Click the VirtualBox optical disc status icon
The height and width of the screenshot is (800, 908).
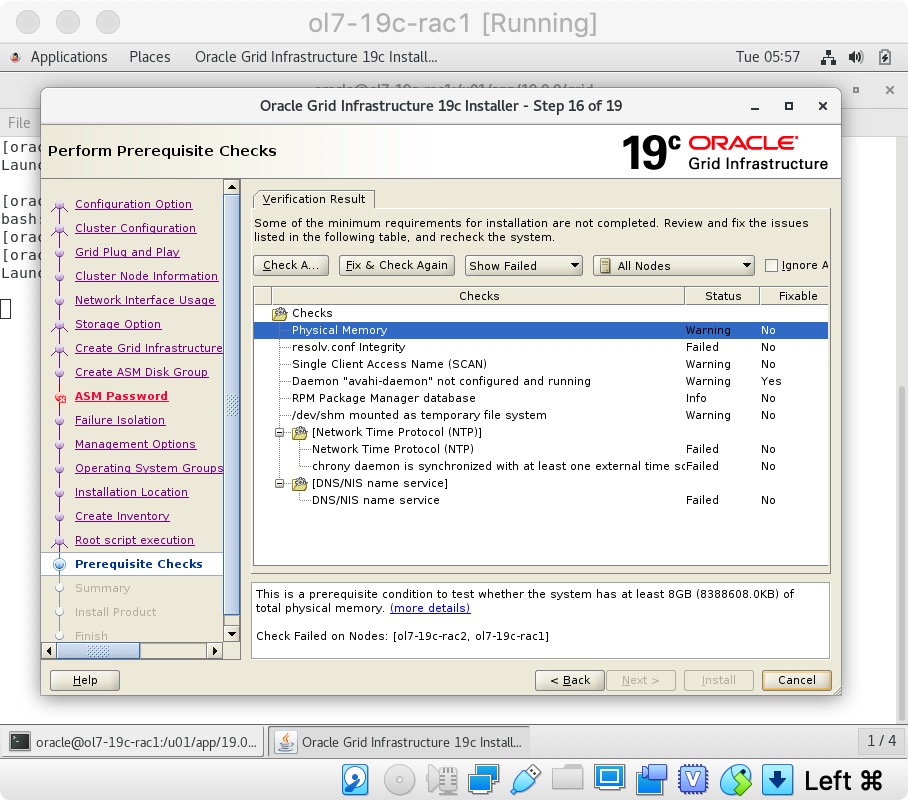point(400,780)
